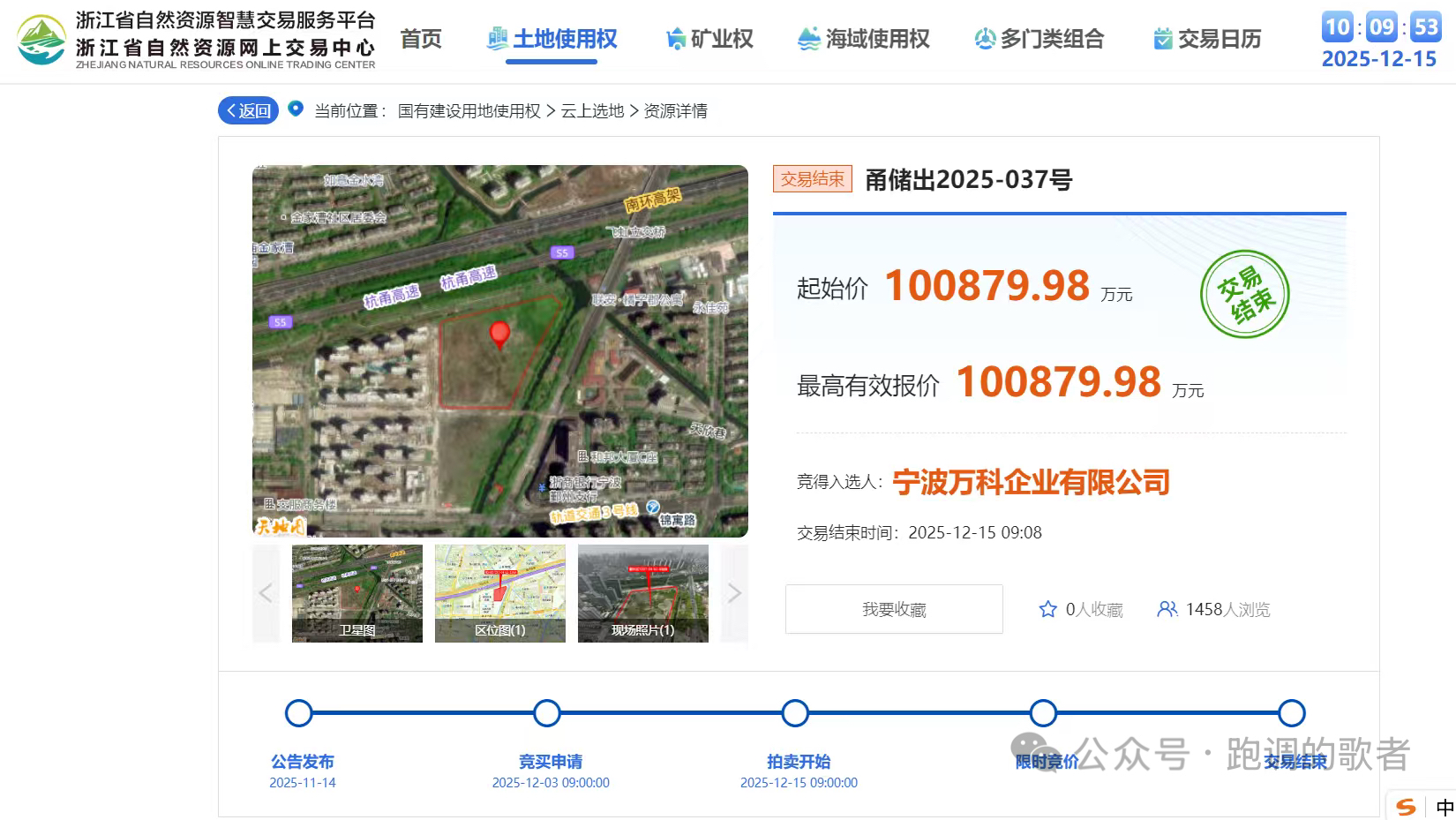Open the 交易日历 calendar page
Image resolution: width=1456 pixels, height=820 pixels.
[1207, 39]
